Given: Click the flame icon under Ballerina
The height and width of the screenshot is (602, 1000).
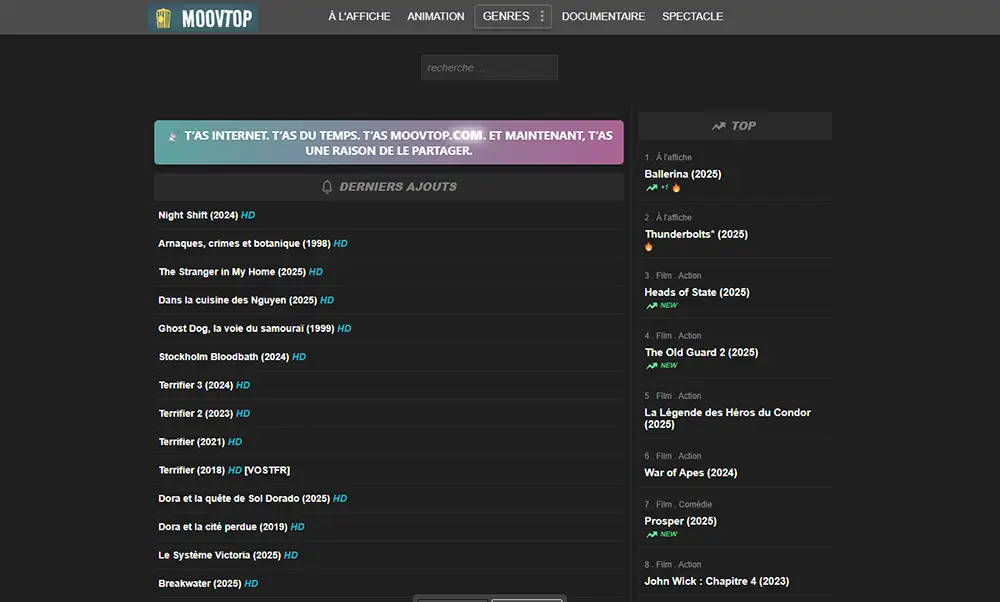Looking at the screenshot, I should (676, 188).
